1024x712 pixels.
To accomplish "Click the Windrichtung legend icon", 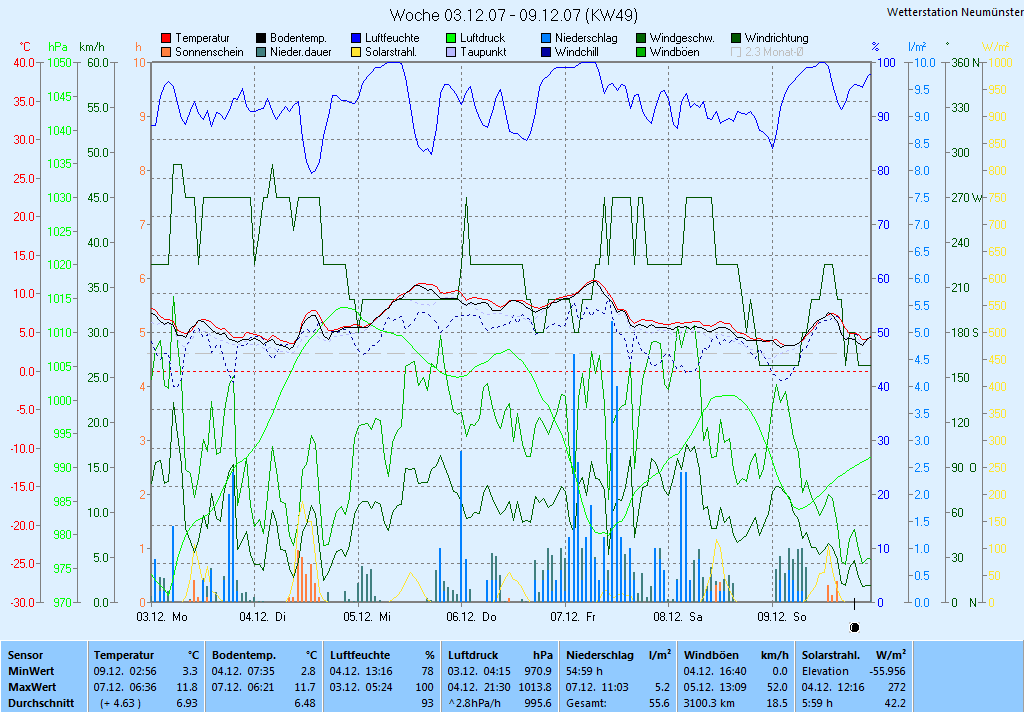I will 736,38.
